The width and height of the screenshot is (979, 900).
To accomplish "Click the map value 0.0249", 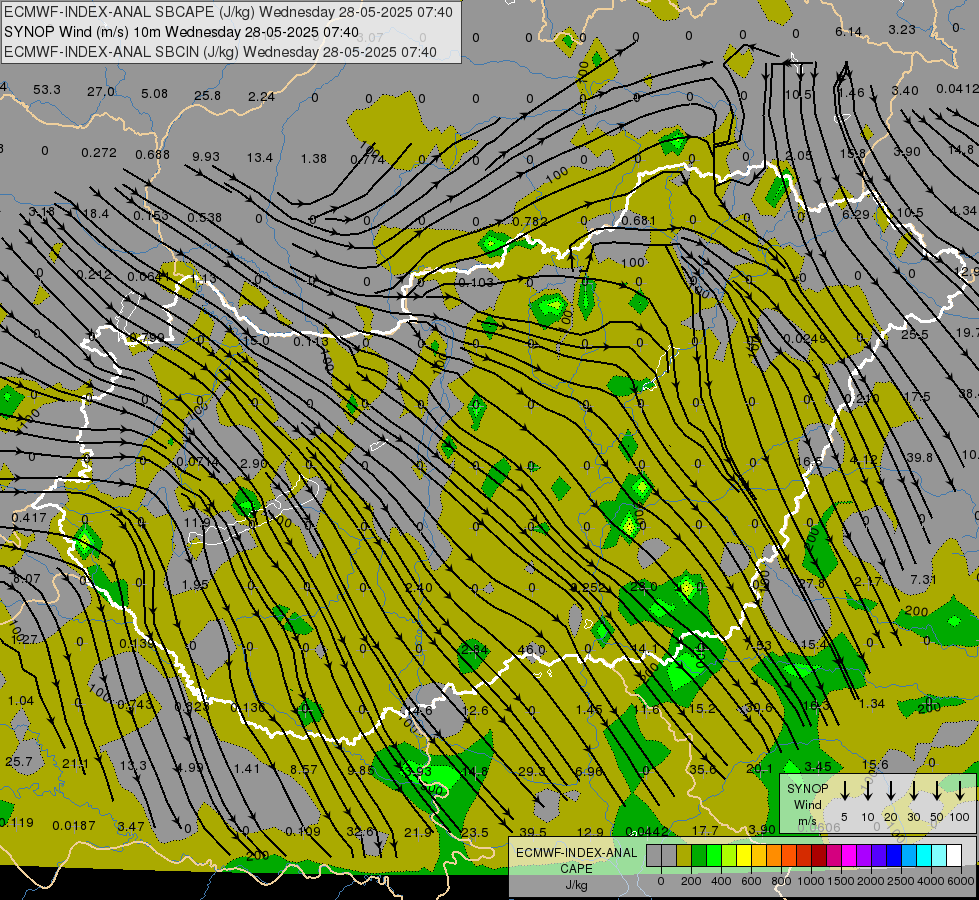I will pyautogui.click(x=804, y=339).
